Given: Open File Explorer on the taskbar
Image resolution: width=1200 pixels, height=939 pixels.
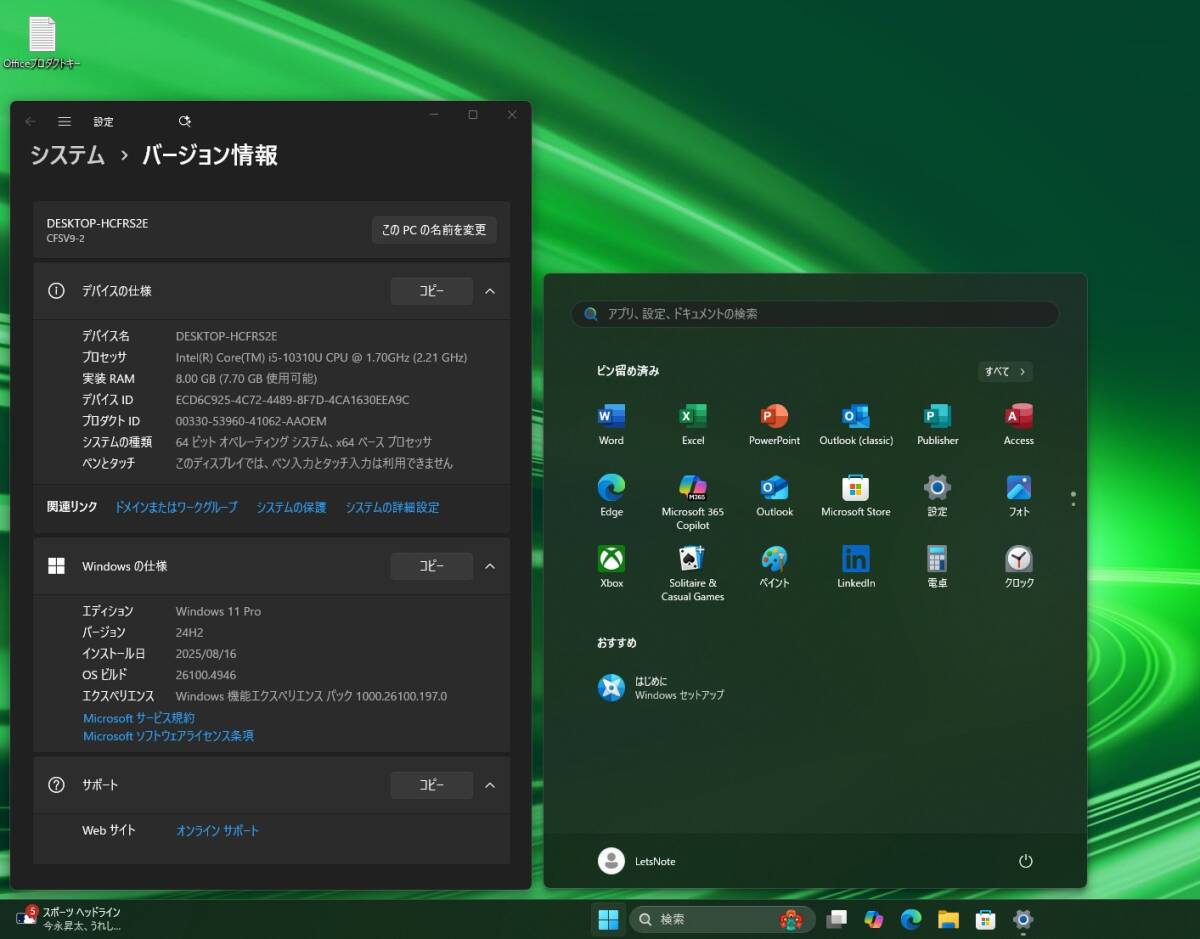Looking at the screenshot, I should [948, 919].
